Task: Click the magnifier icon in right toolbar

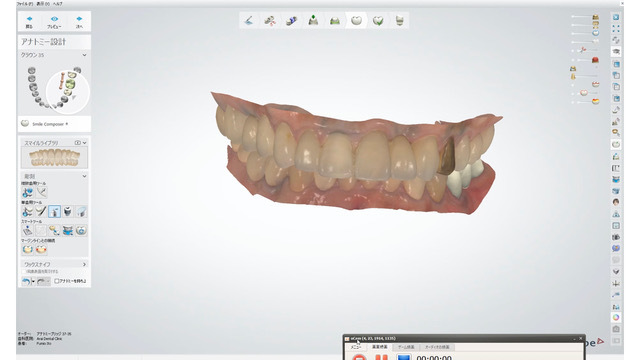Action: click(x=616, y=132)
